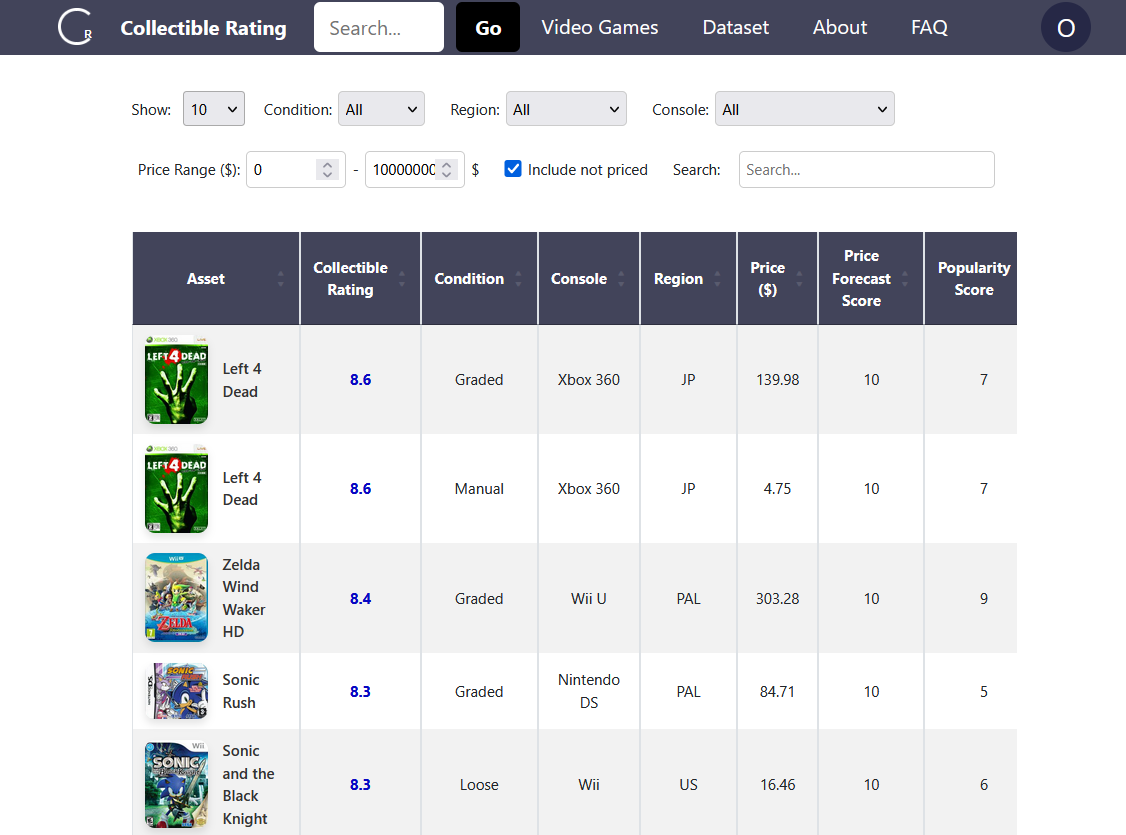Click Collectible Rating site title
1126x835 pixels.
pos(203,28)
